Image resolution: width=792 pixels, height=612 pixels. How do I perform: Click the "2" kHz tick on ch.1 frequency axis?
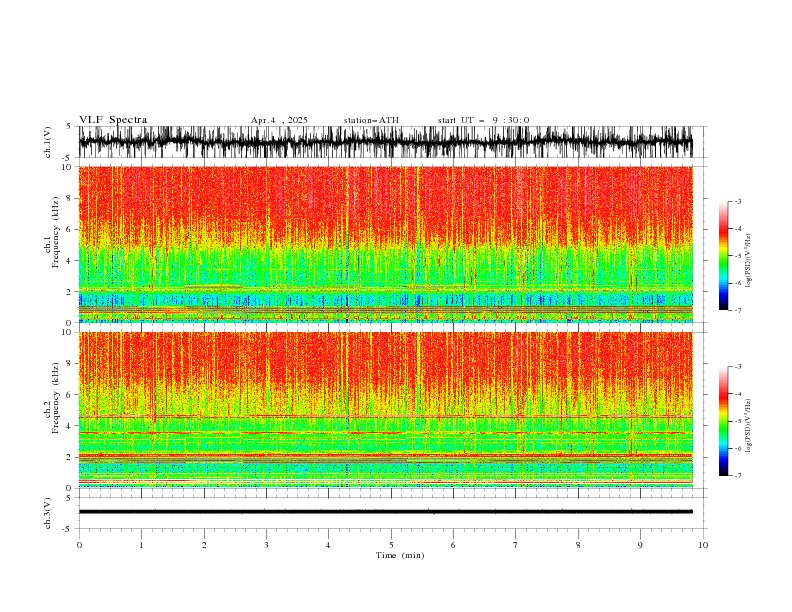(x=70, y=292)
